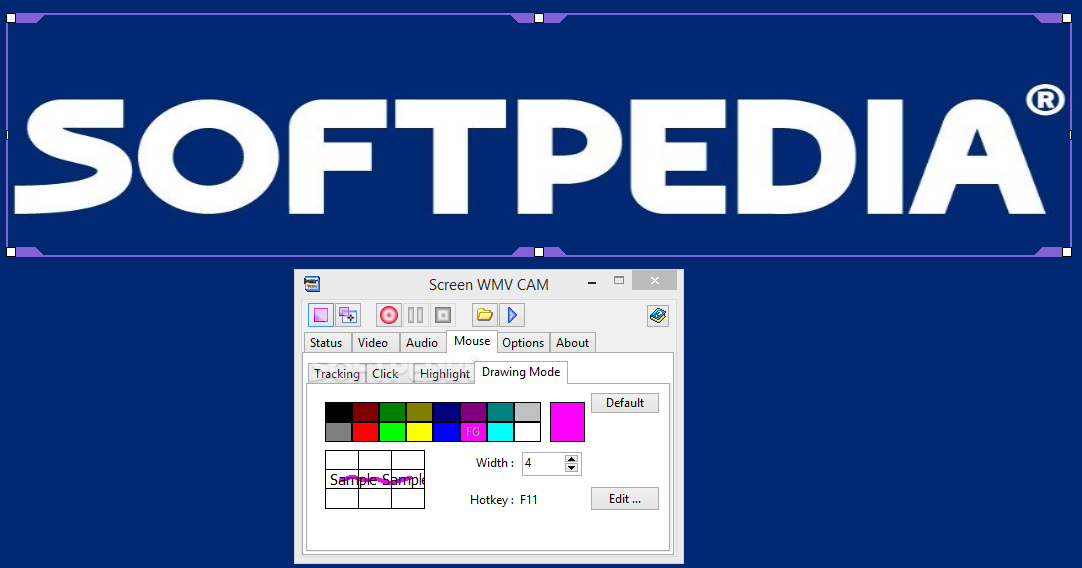The width and height of the screenshot is (1082, 568).
Task: Go to the Options tab
Action: click(523, 343)
